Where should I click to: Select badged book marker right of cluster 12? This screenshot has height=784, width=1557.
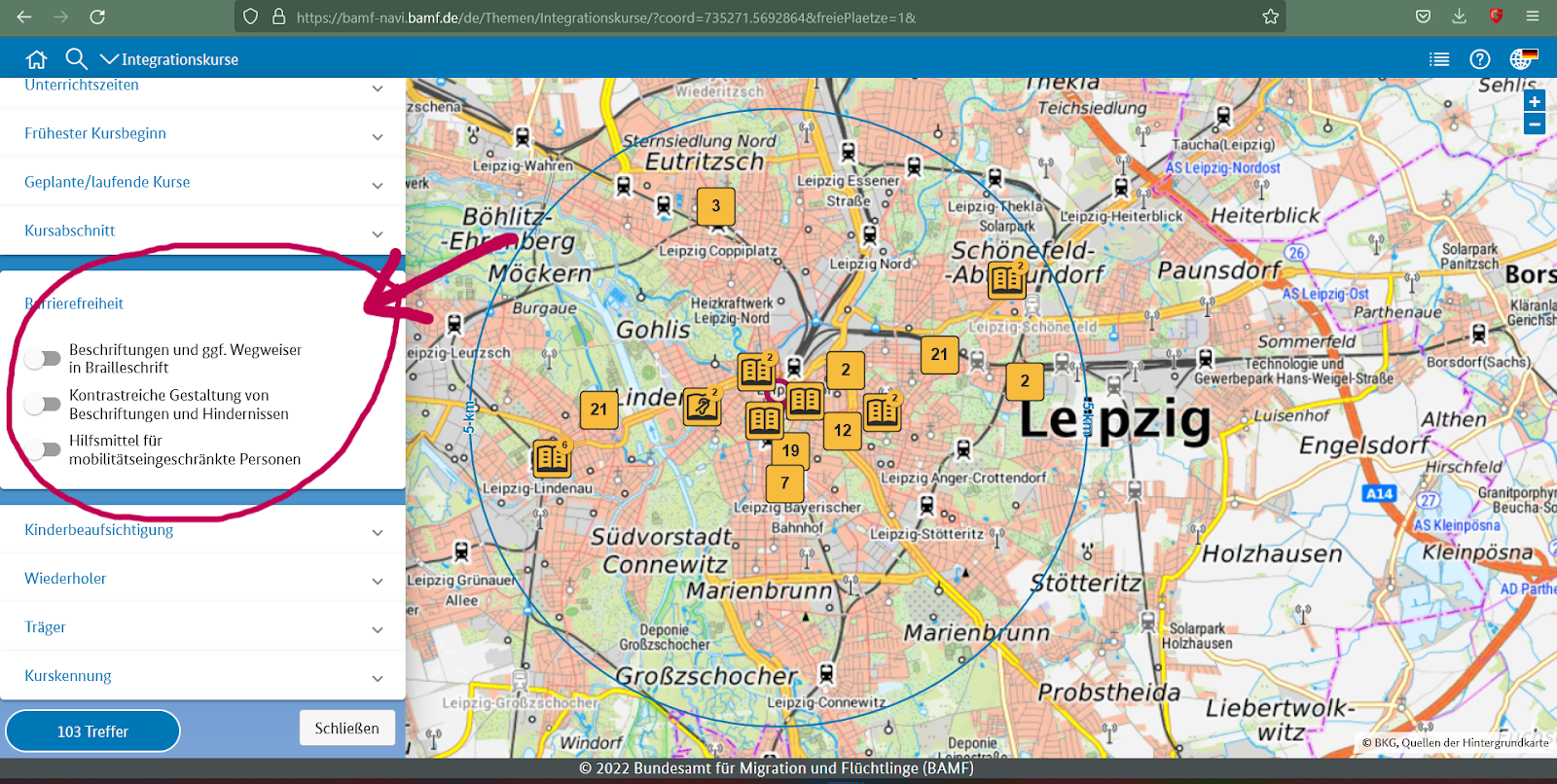883,411
